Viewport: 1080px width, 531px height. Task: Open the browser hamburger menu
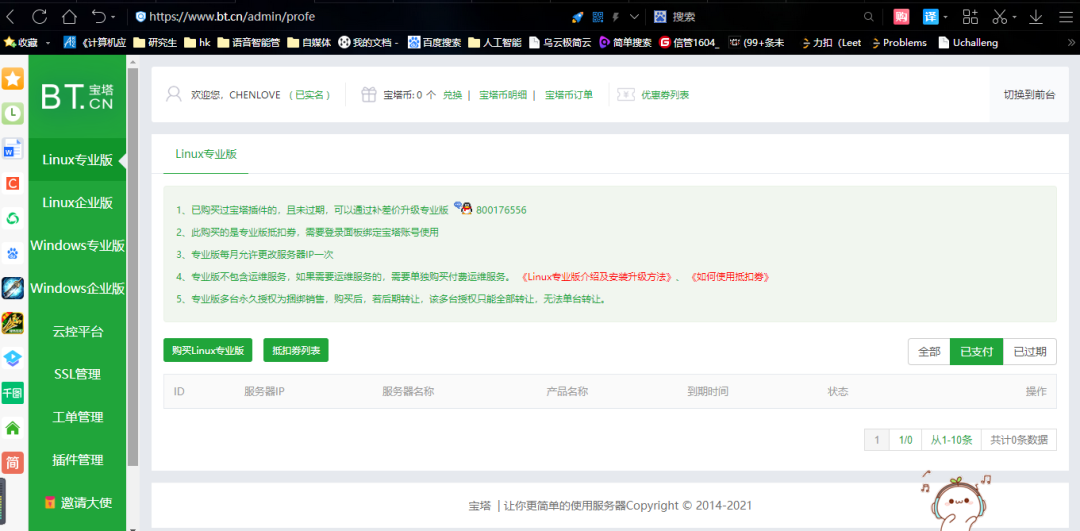(x=1065, y=17)
